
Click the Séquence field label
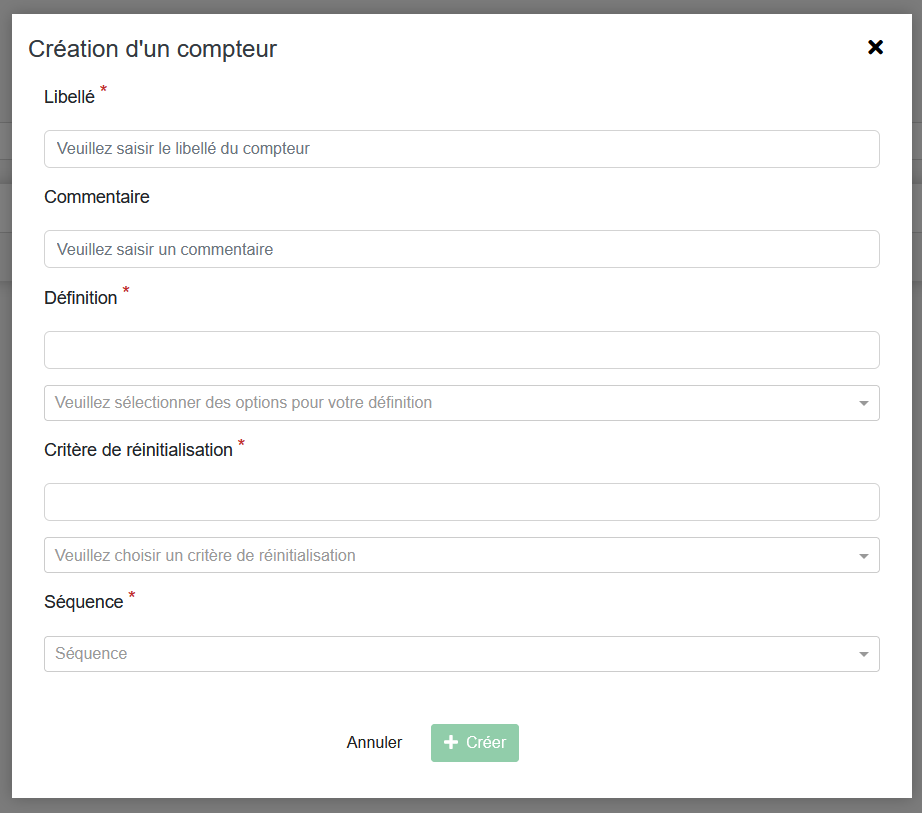tap(84, 602)
